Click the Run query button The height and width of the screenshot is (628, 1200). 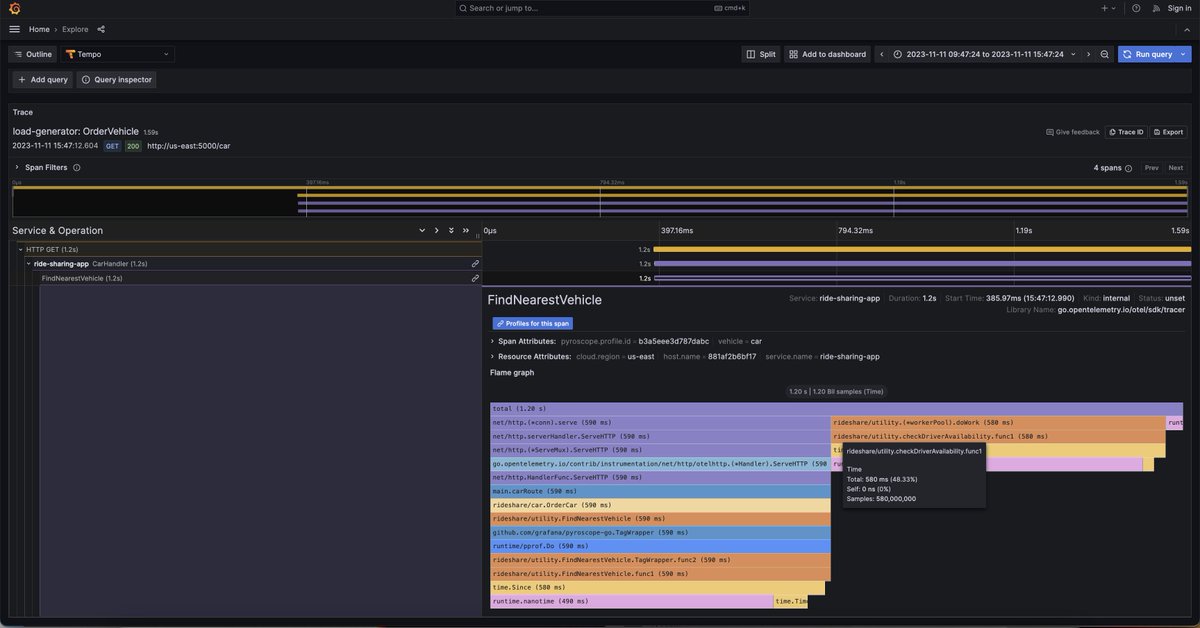click(x=1147, y=54)
